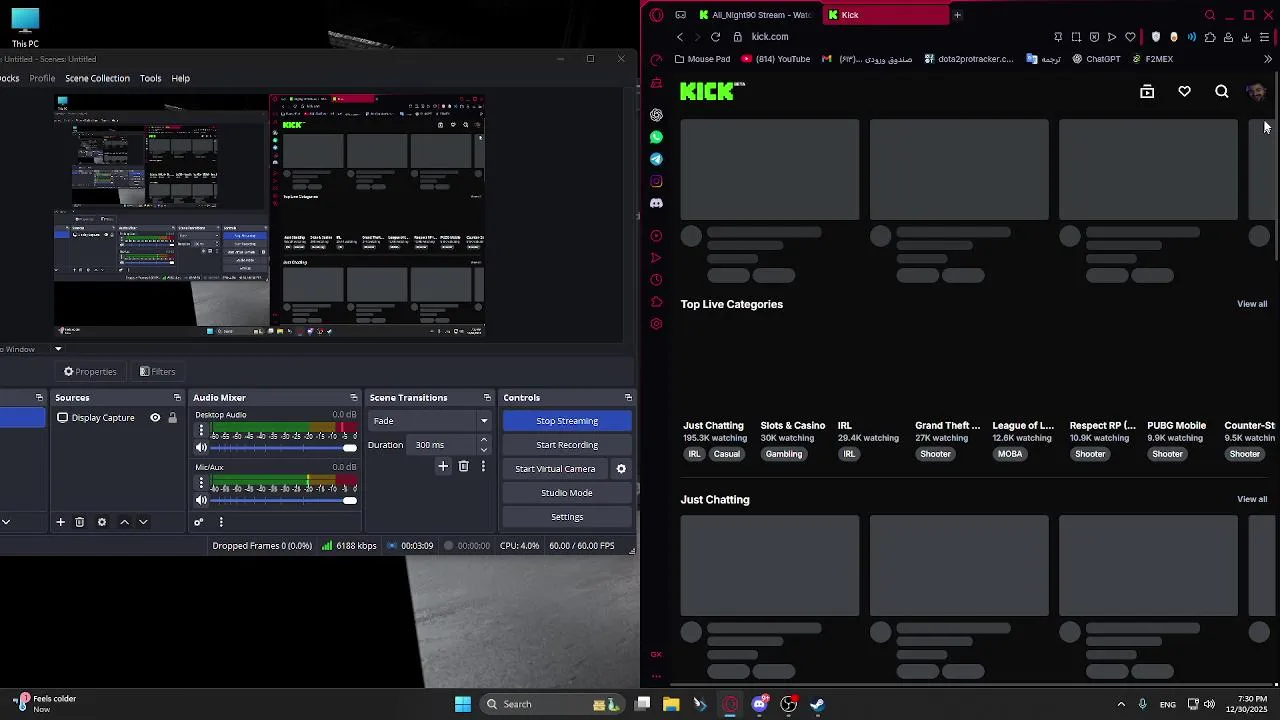Add a source in OBS Sources panel
Image resolution: width=1280 pixels, height=720 pixels.
tap(60, 522)
